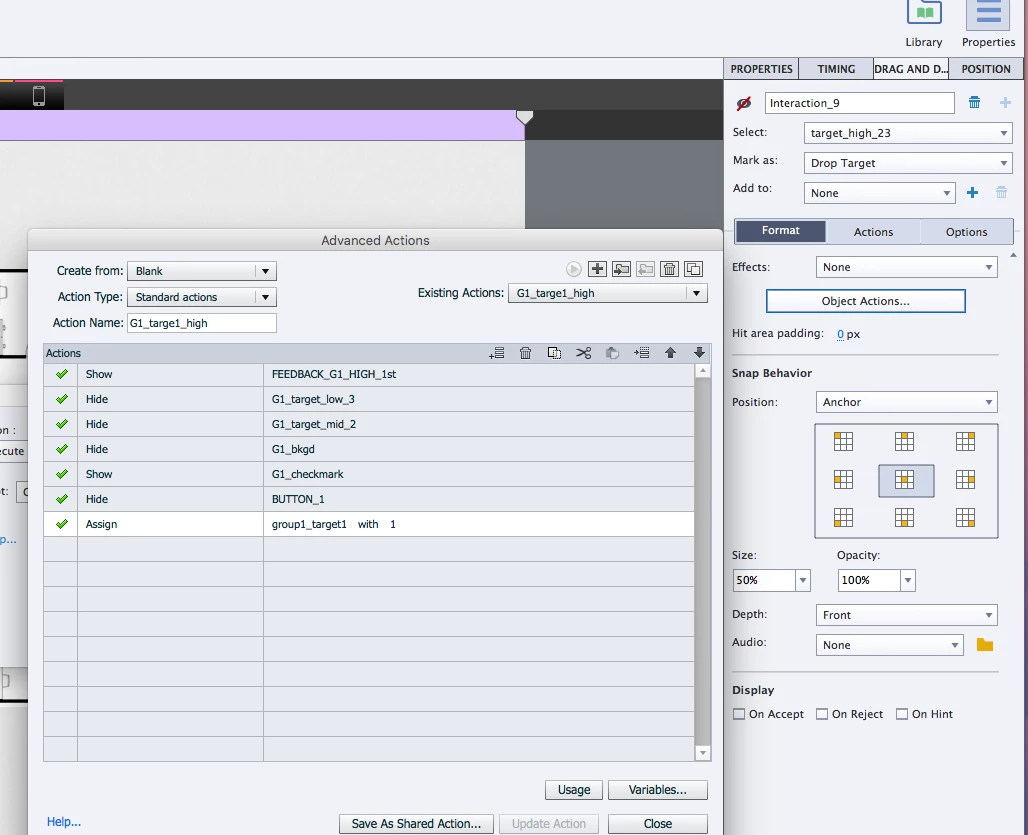Open the Depth Front dropdown

pyautogui.click(x=907, y=615)
